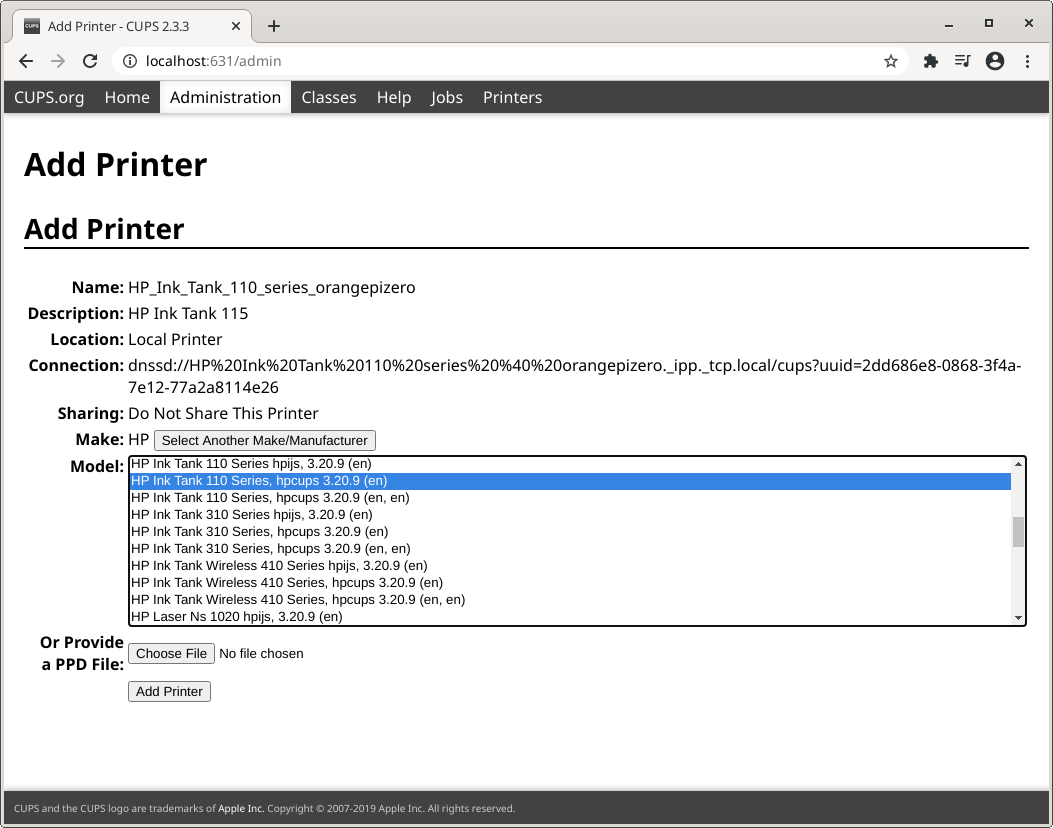Click the browser forward arrow

pyautogui.click(x=58, y=61)
